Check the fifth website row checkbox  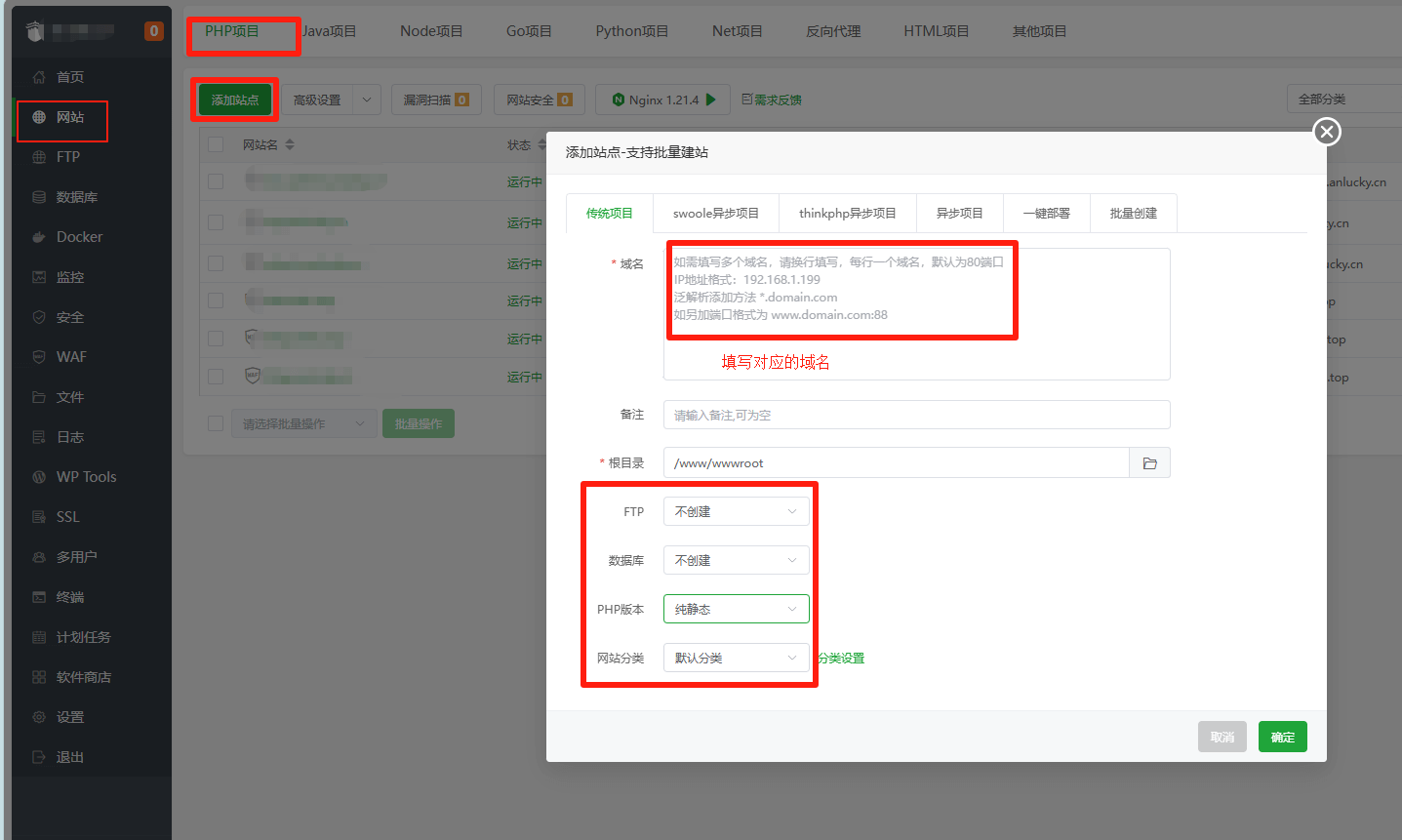216,339
